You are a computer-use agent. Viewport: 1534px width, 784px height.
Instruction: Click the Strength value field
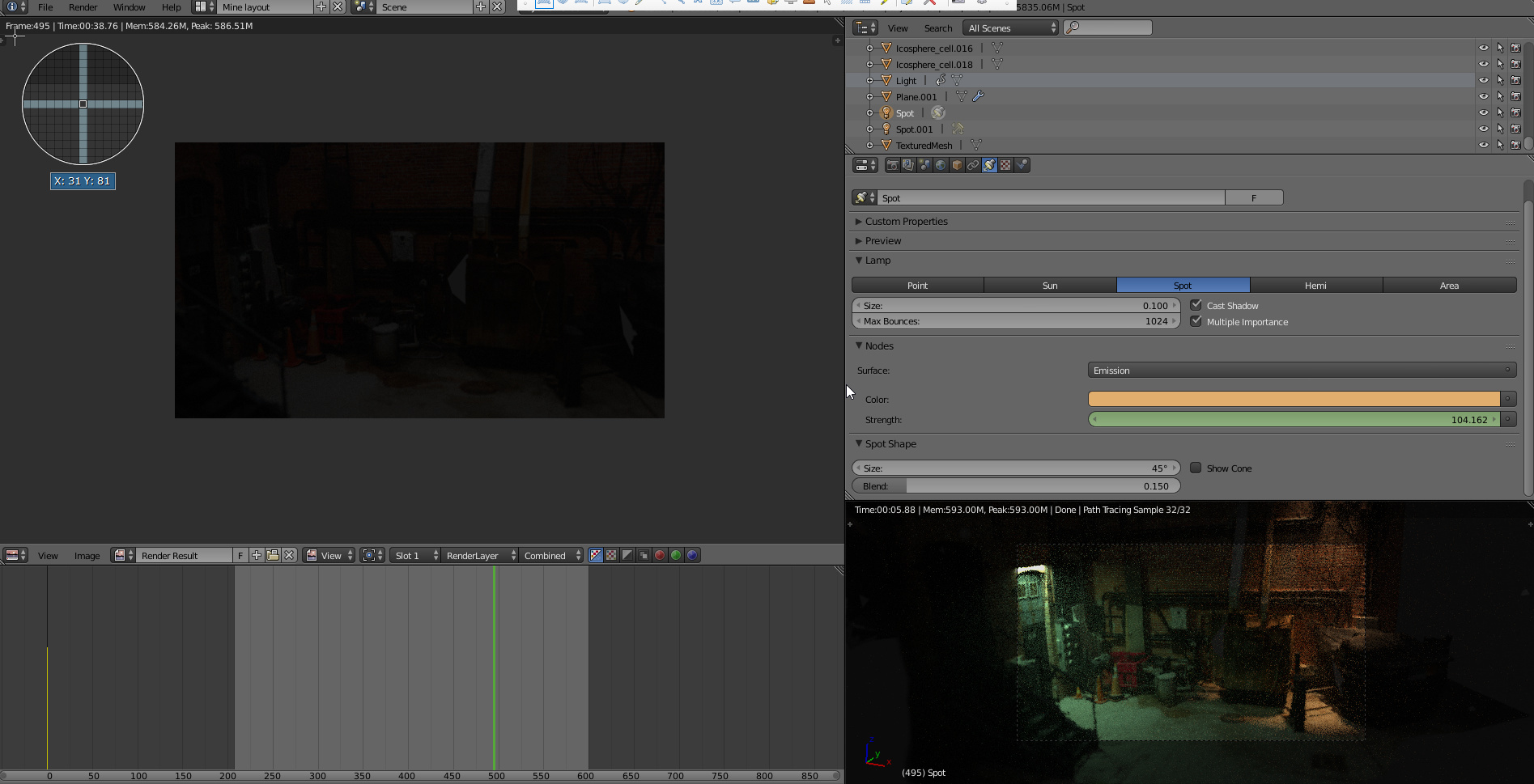(x=1294, y=419)
